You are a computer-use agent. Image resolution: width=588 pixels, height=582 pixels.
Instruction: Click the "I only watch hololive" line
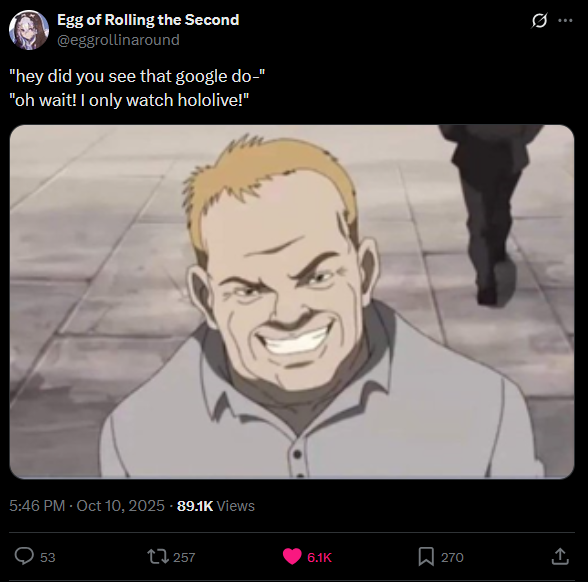[x=129, y=100]
